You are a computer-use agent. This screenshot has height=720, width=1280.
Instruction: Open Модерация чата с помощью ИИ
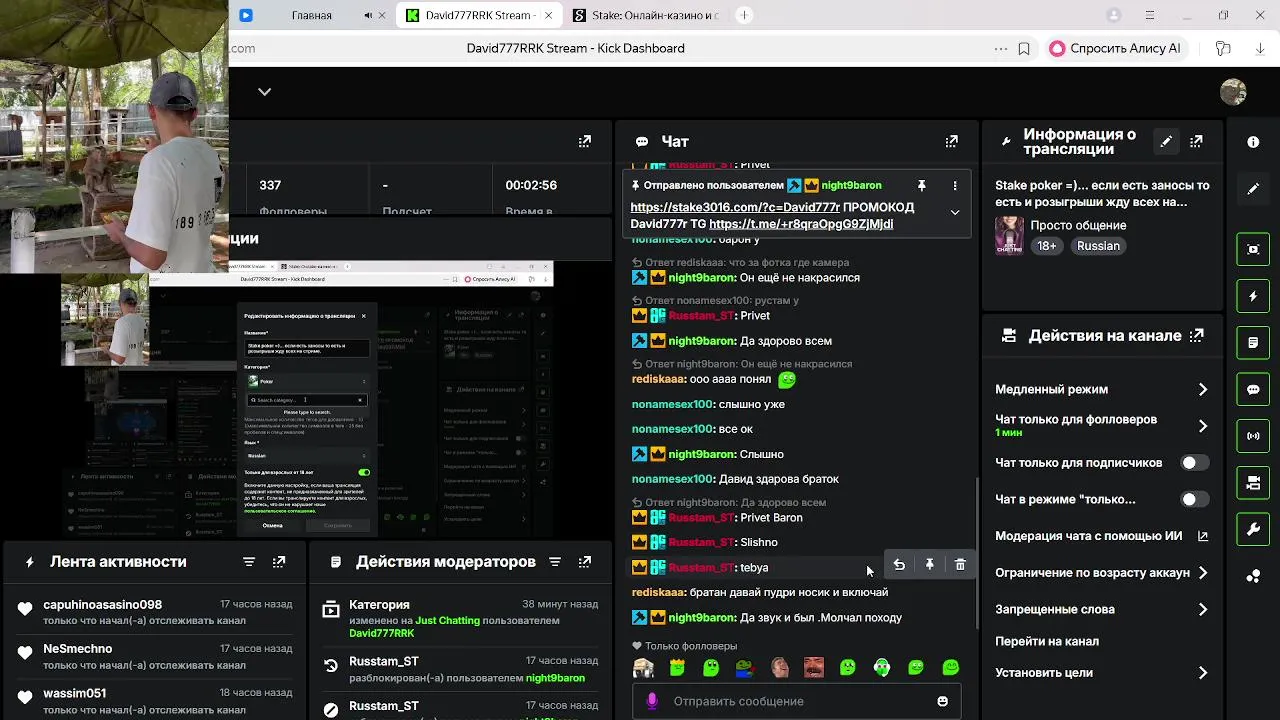click(1103, 536)
